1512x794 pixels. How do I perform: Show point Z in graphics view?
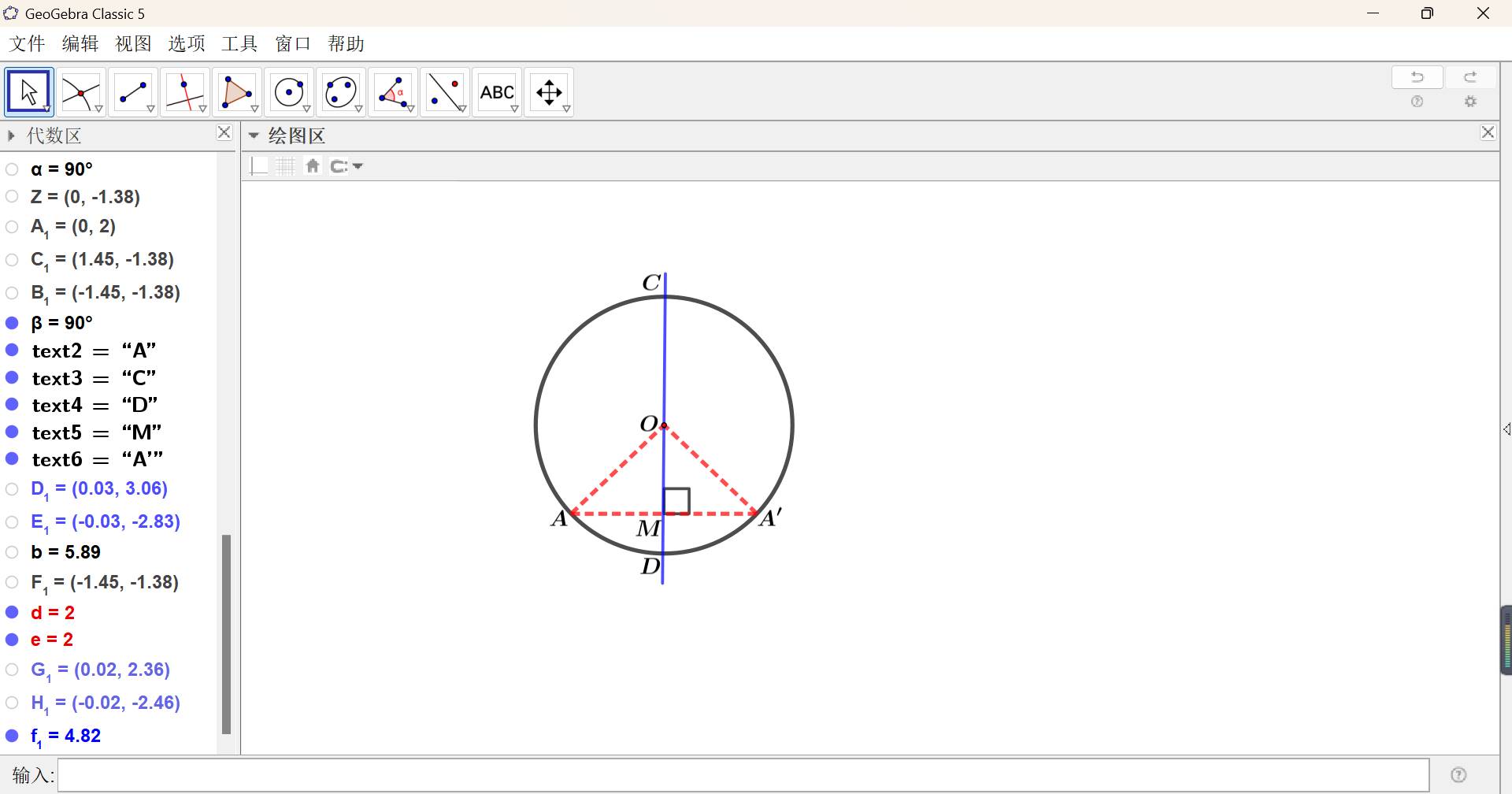(x=12, y=197)
